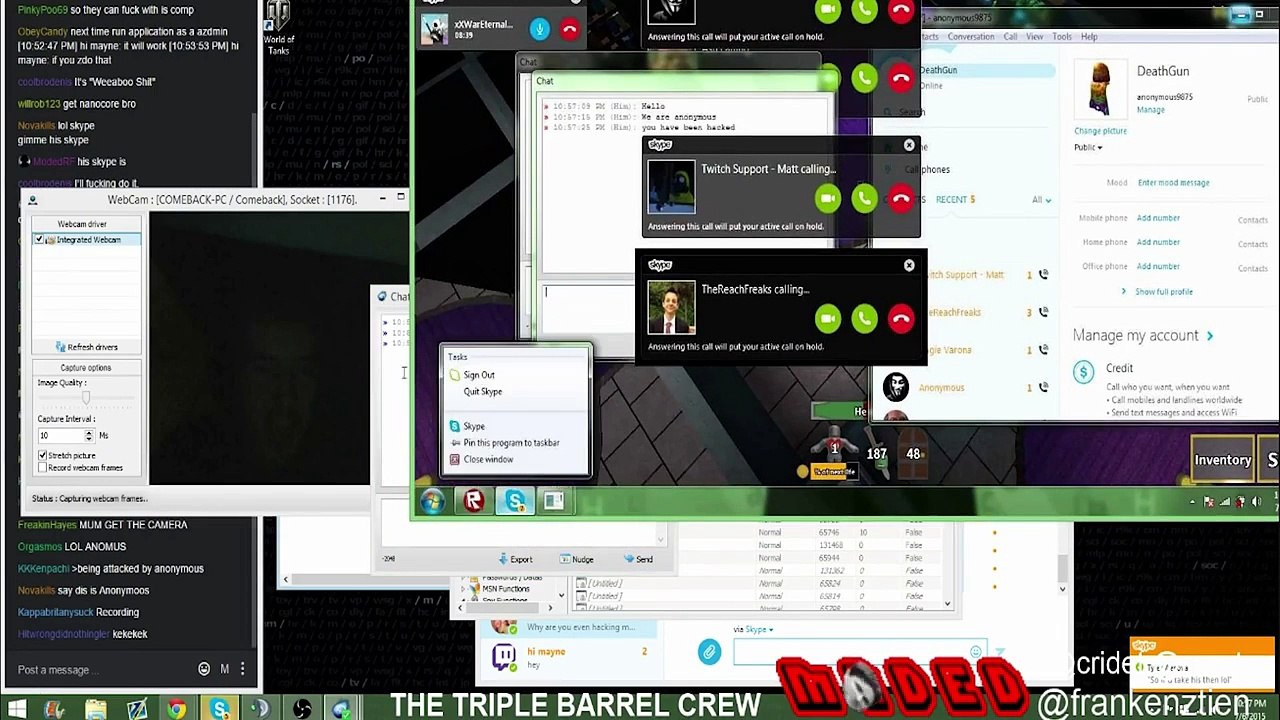This screenshot has height=720, width=1280.
Task: Open the Public visibility dropdown under Change picture
Action: [x=1088, y=148]
